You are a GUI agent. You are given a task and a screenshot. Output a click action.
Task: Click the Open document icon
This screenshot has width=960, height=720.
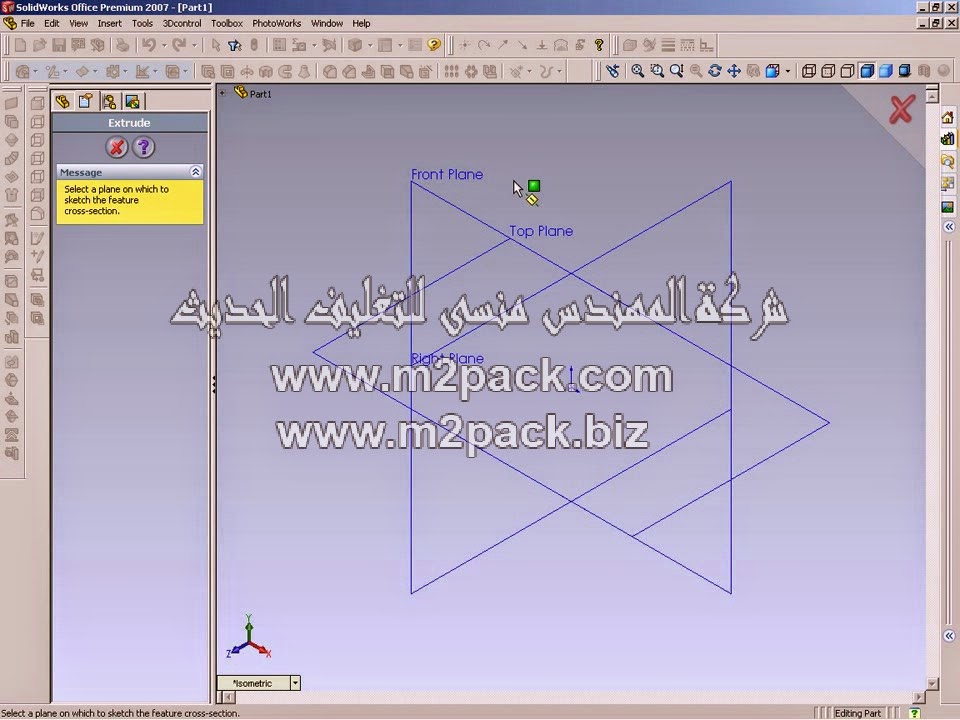[40, 45]
